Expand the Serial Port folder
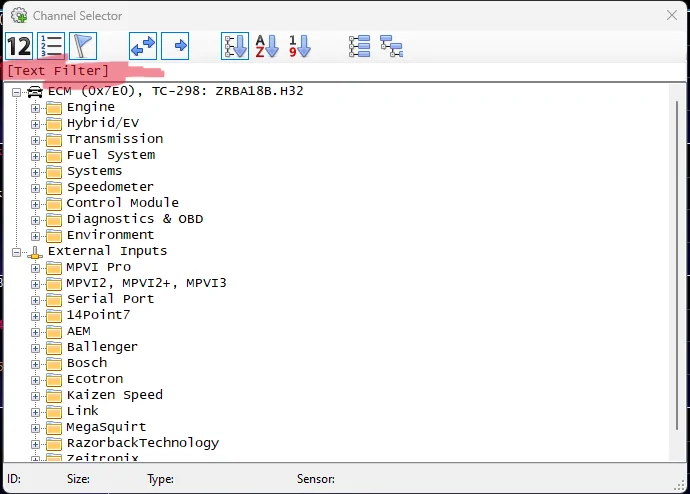This screenshot has width=690, height=494. pos(35,300)
